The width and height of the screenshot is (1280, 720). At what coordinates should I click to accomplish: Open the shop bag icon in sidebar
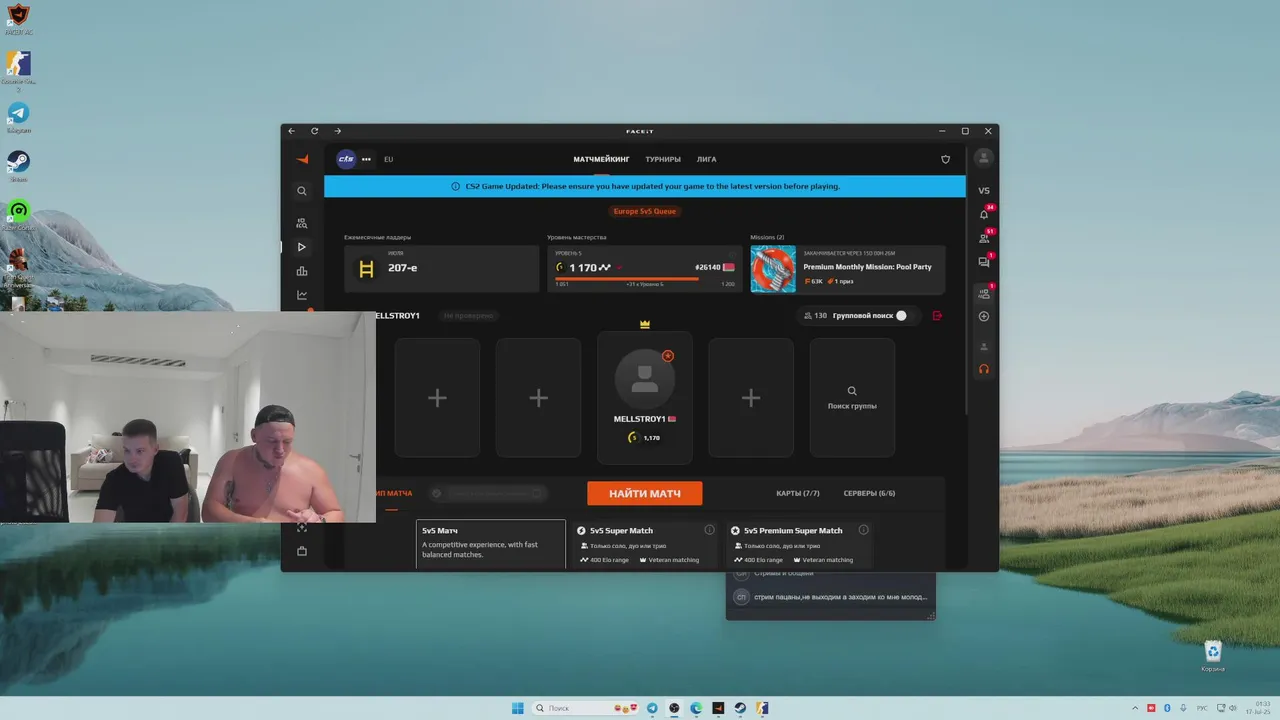302,551
